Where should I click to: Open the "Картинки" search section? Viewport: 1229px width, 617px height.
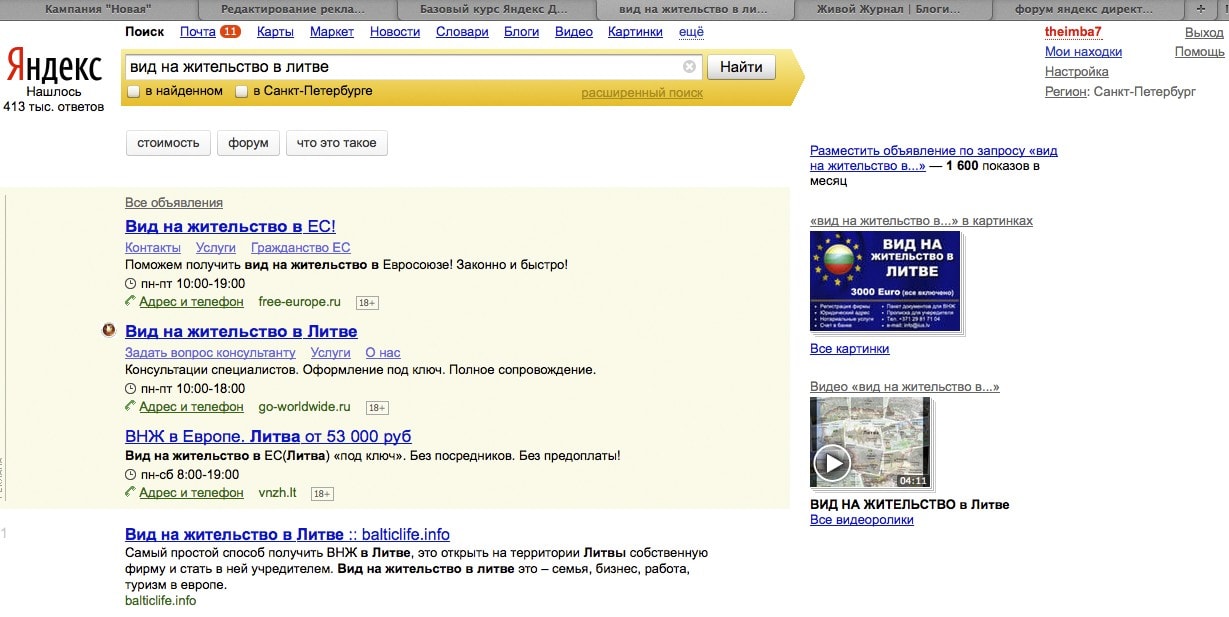pyautogui.click(x=636, y=32)
